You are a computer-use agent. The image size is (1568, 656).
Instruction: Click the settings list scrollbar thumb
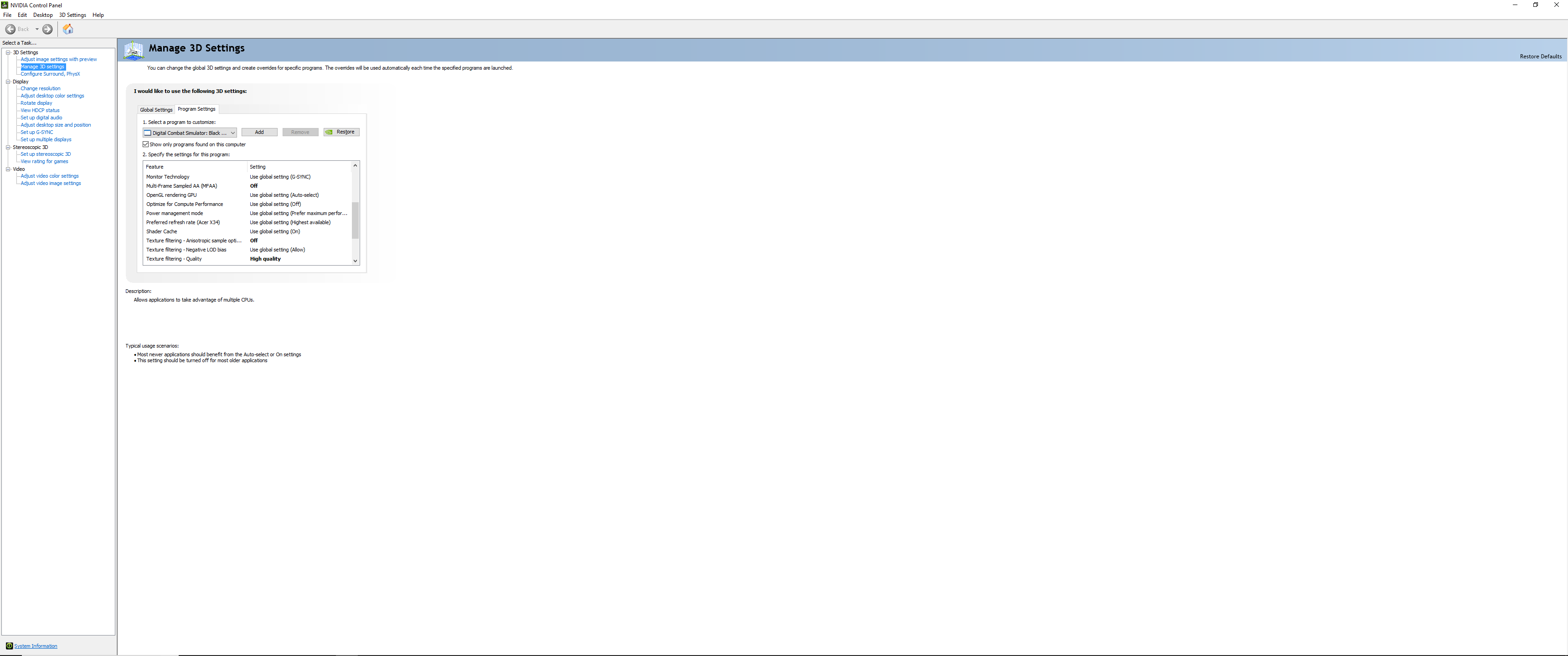[356, 220]
